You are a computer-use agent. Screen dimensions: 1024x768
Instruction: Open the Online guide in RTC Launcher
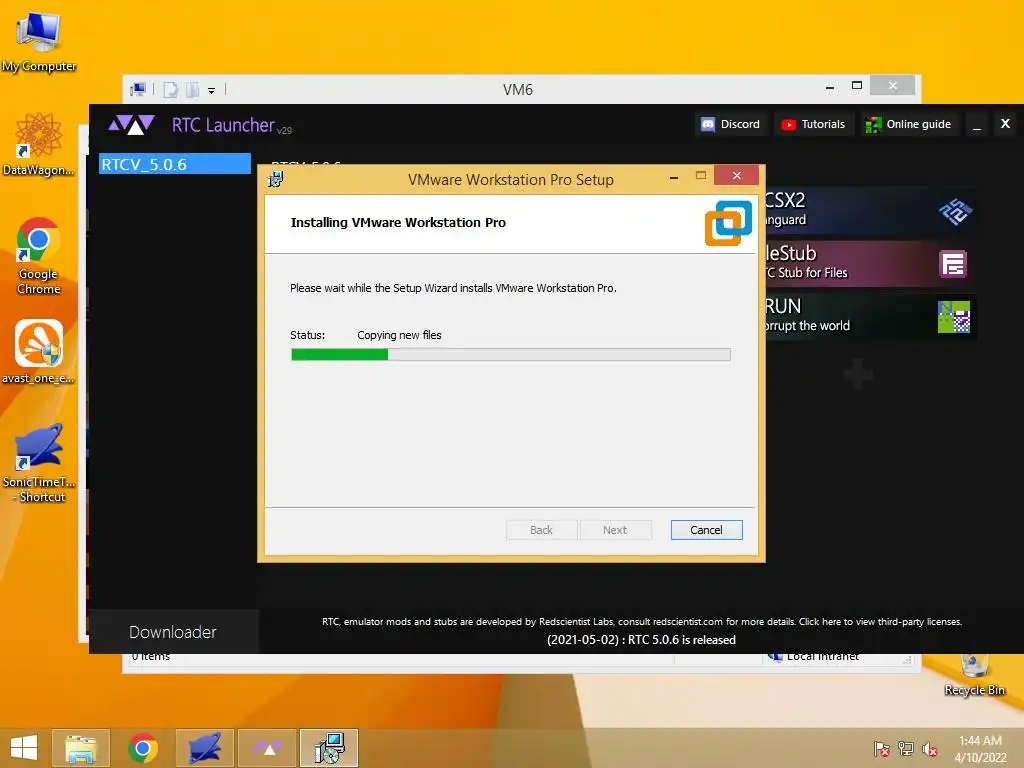click(908, 124)
